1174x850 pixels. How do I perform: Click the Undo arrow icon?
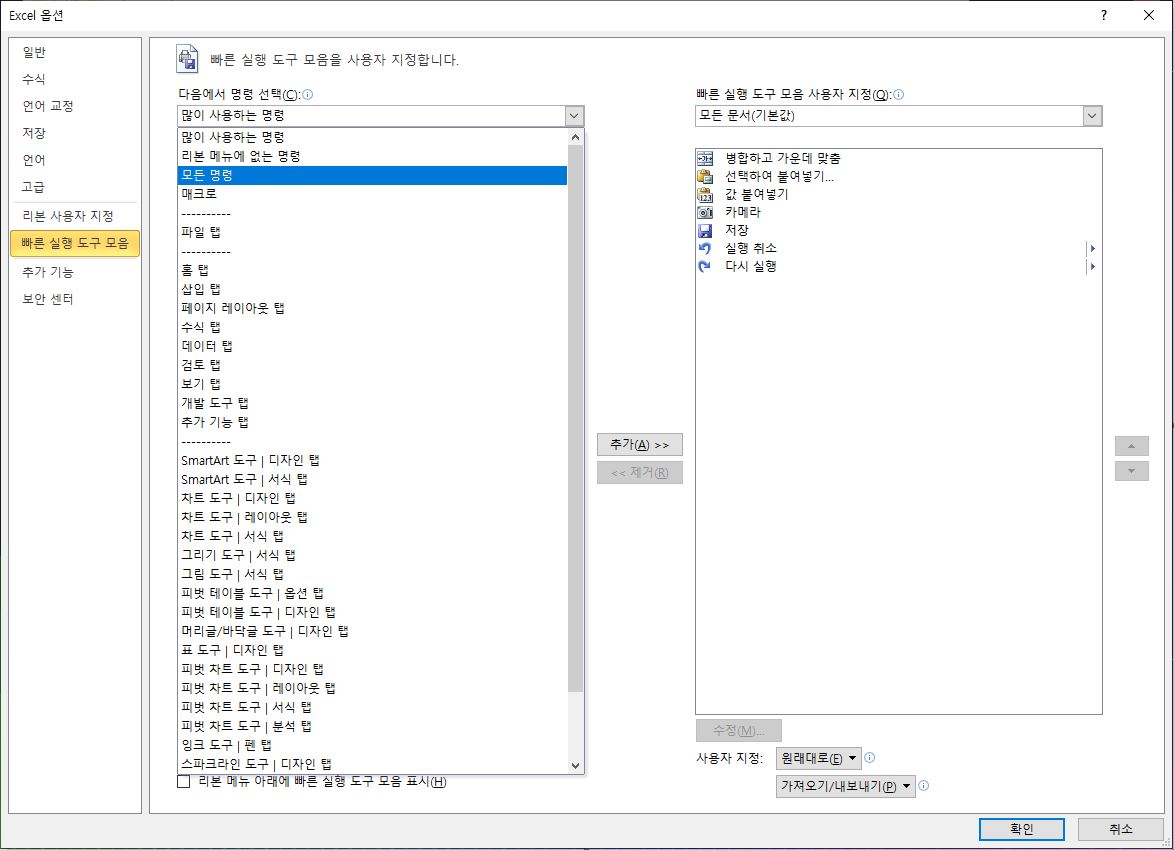[x=705, y=248]
